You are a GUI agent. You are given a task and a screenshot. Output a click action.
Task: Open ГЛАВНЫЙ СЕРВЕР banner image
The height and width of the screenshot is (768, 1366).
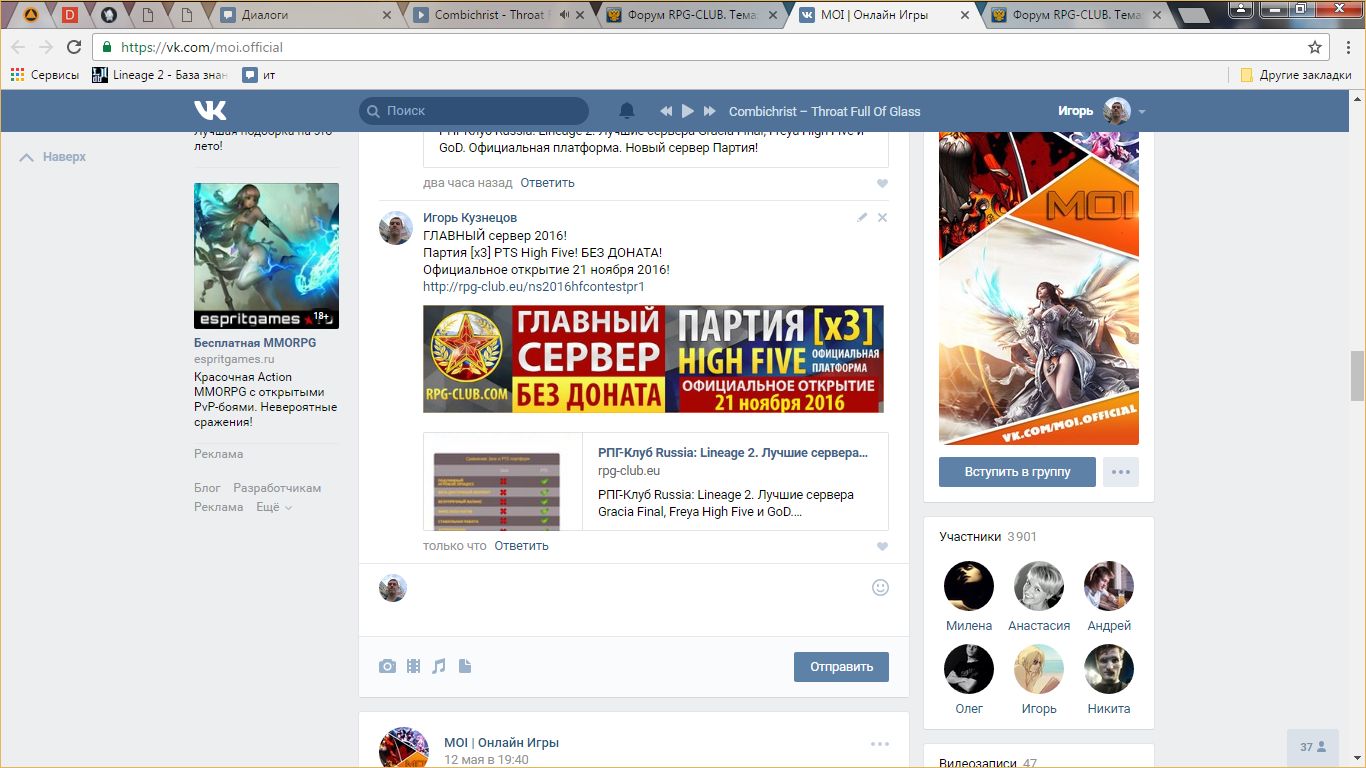click(x=653, y=359)
